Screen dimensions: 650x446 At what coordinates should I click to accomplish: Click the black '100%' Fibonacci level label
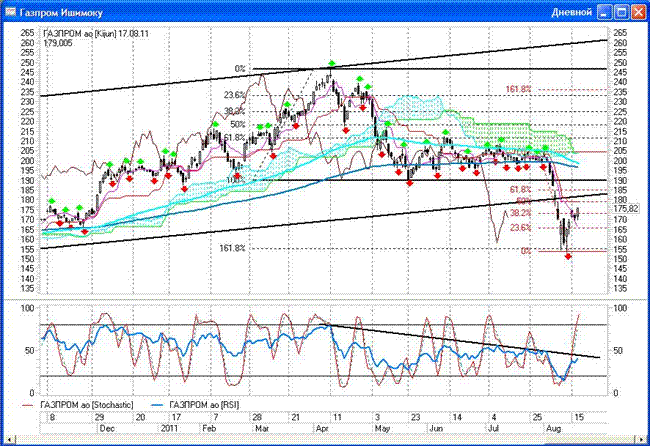pyautogui.click(x=235, y=180)
